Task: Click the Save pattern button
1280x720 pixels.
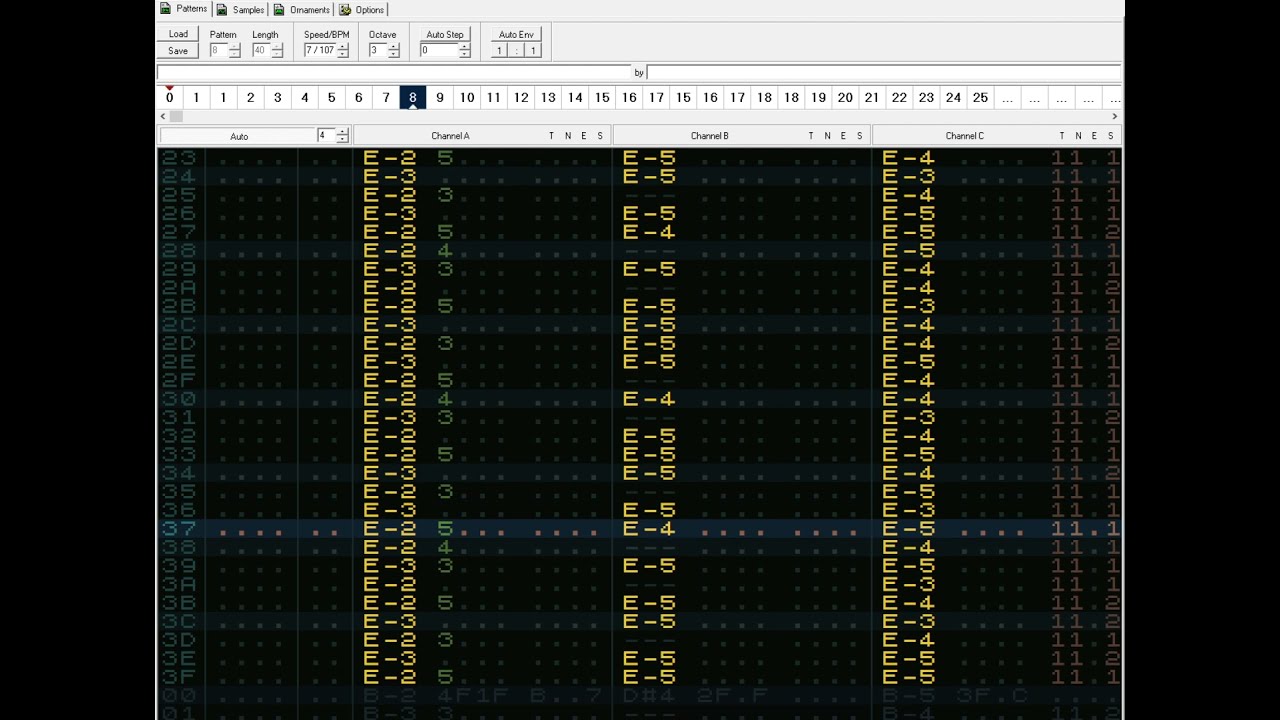Action: (x=178, y=50)
